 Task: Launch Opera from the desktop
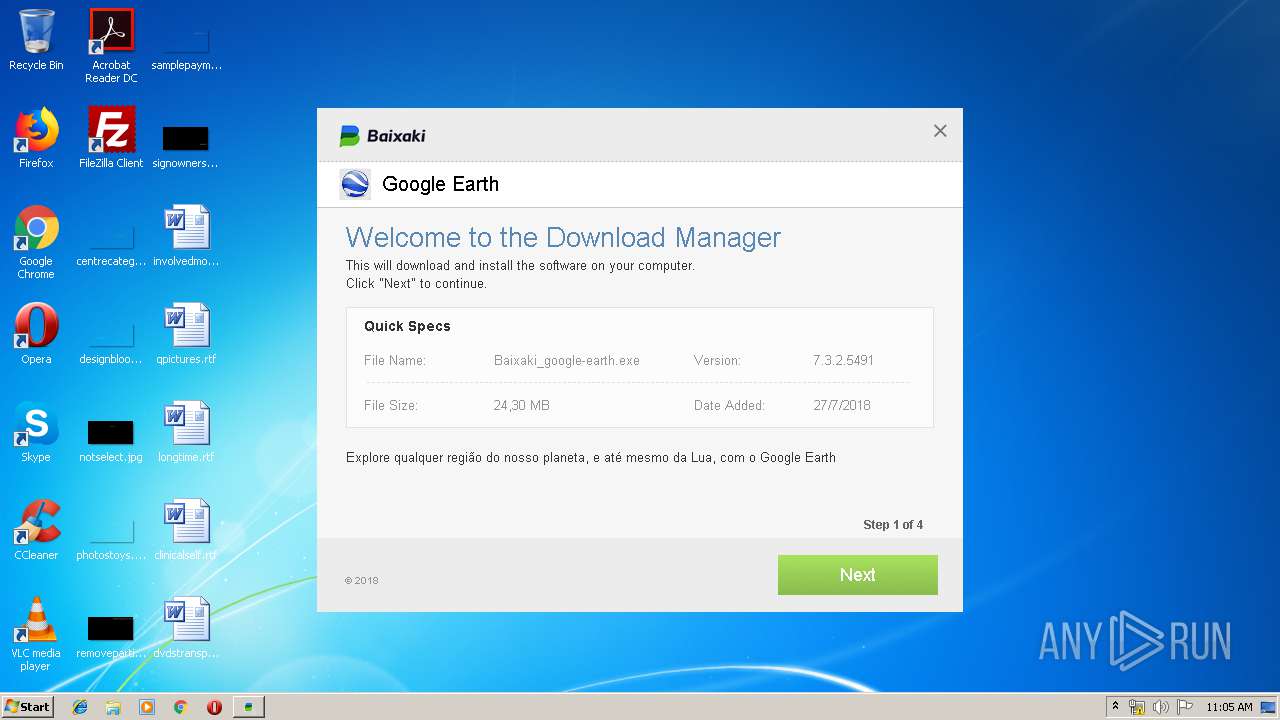[36, 334]
